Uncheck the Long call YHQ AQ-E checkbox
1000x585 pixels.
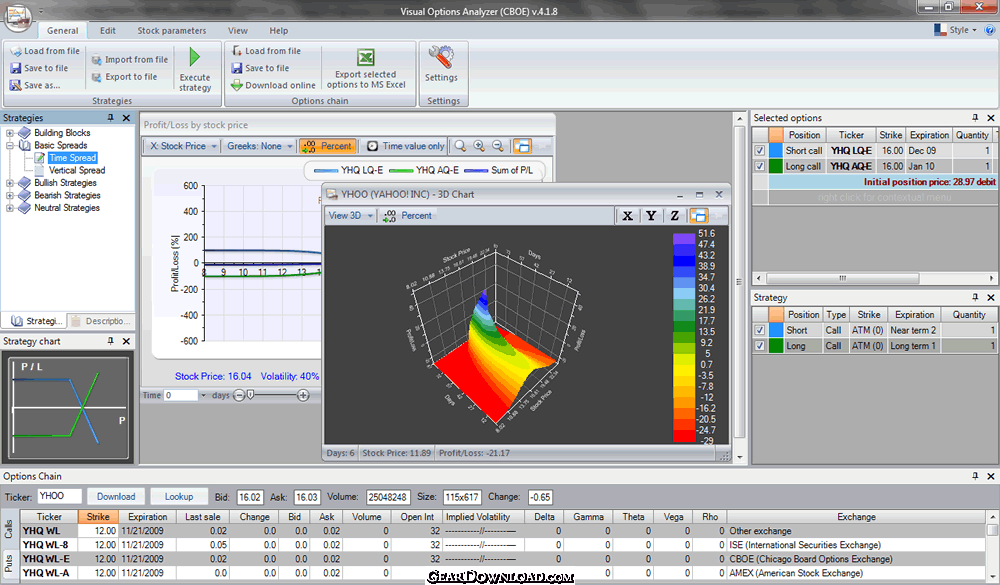(x=760, y=167)
